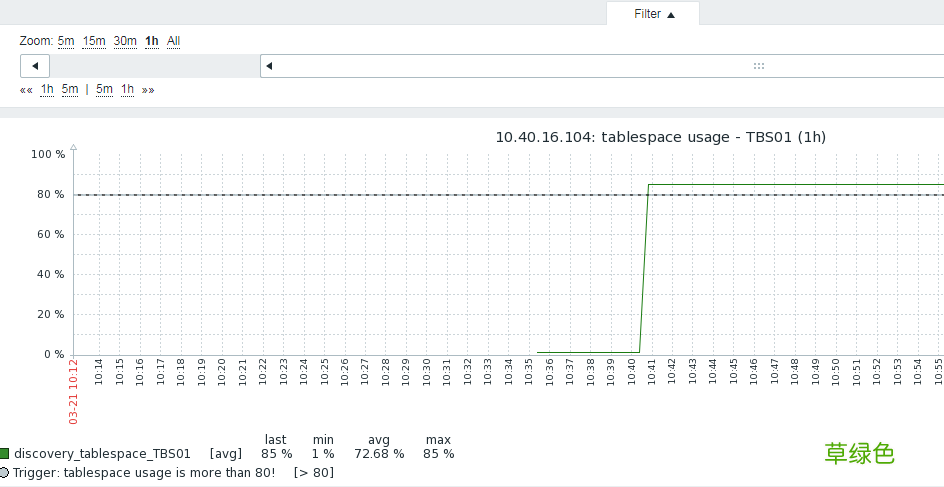Click the avg value 72.68 %
Image resolution: width=944 pixels, height=487 pixels.
tap(379, 454)
